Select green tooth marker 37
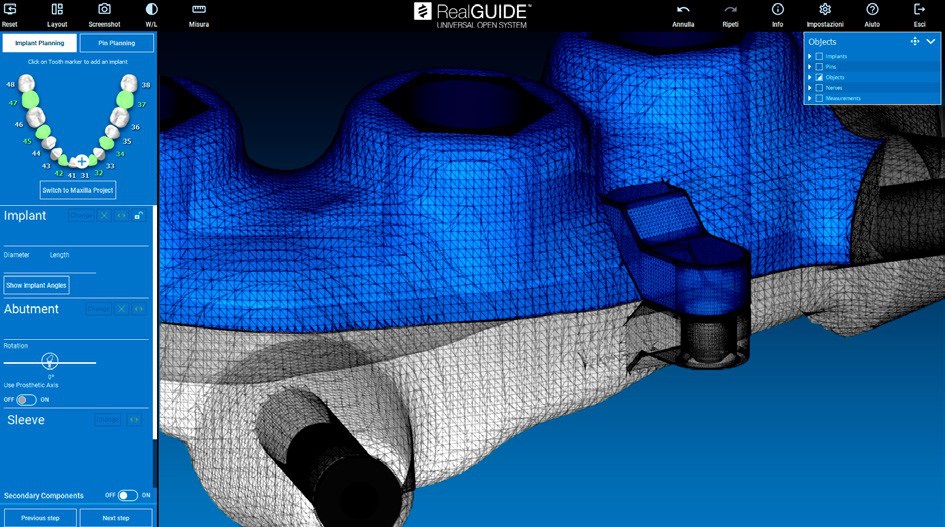Viewport: 945px width, 527px height. pos(125,99)
